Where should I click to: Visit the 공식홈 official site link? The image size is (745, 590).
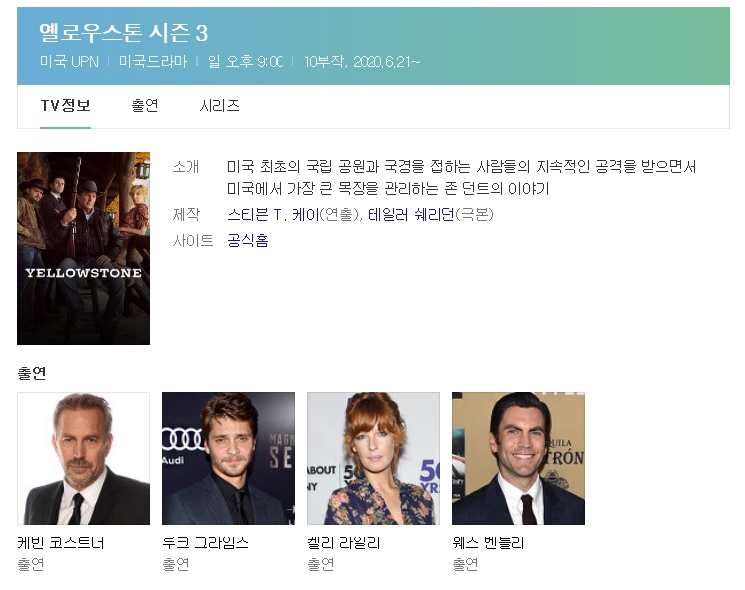pyautogui.click(x=247, y=241)
